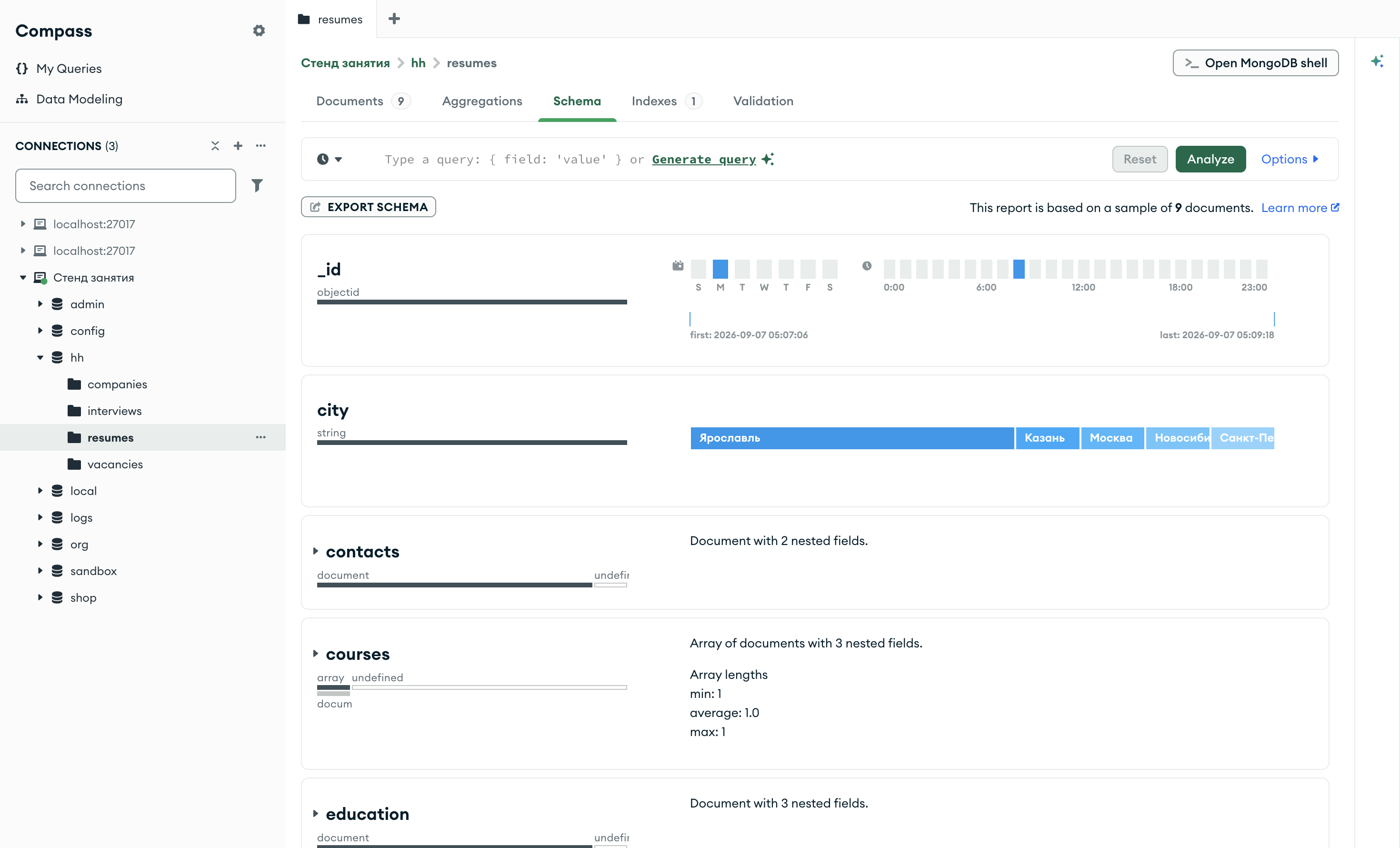1400x848 pixels.
Task: Click Generate query link
Action: tap(704, 160)
